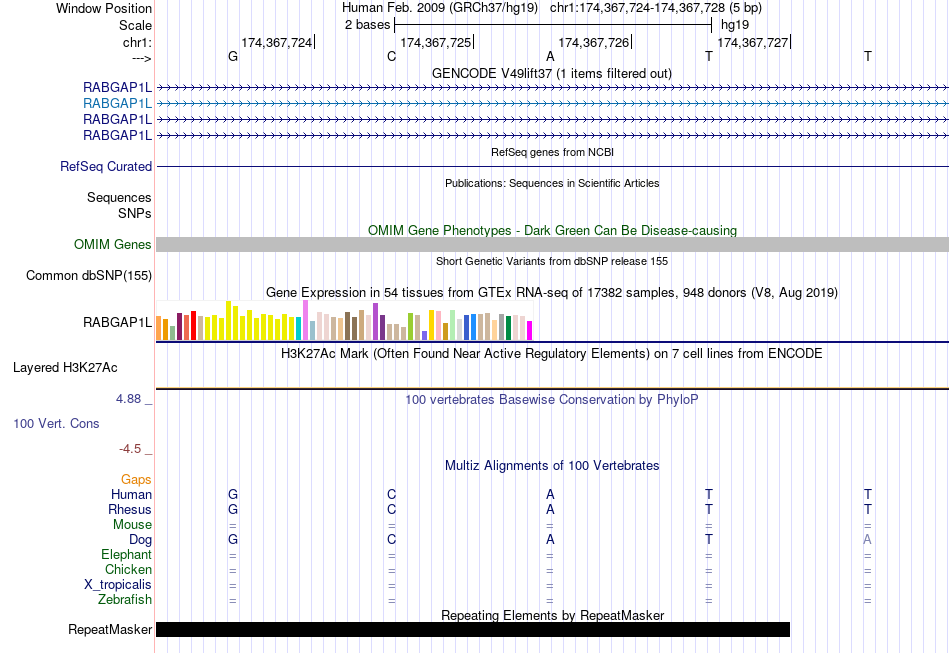
Task: Click the position text chr1:174,367,724-174,367,728 (5 bp)
Action: [x=656, y=8]
